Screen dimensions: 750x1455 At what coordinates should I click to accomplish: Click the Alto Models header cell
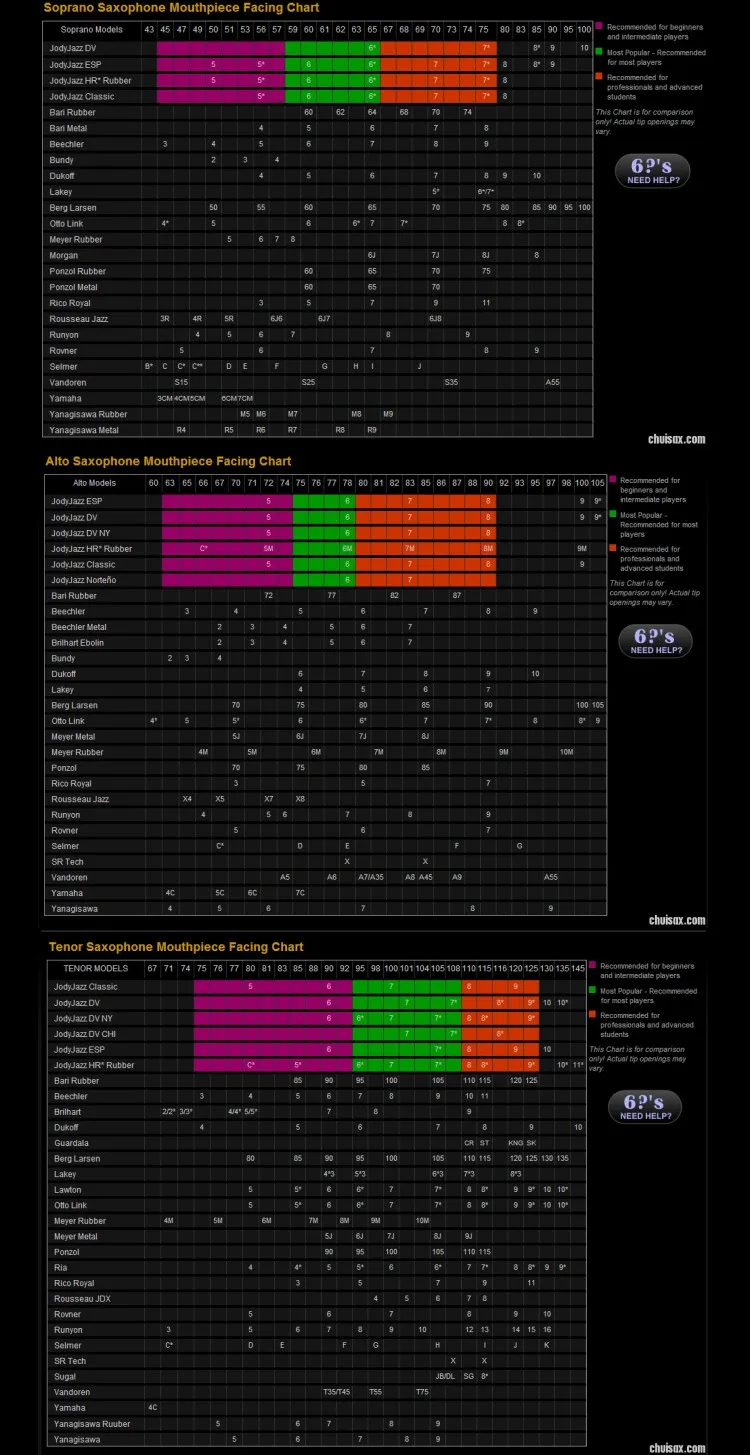click(96, 483)
